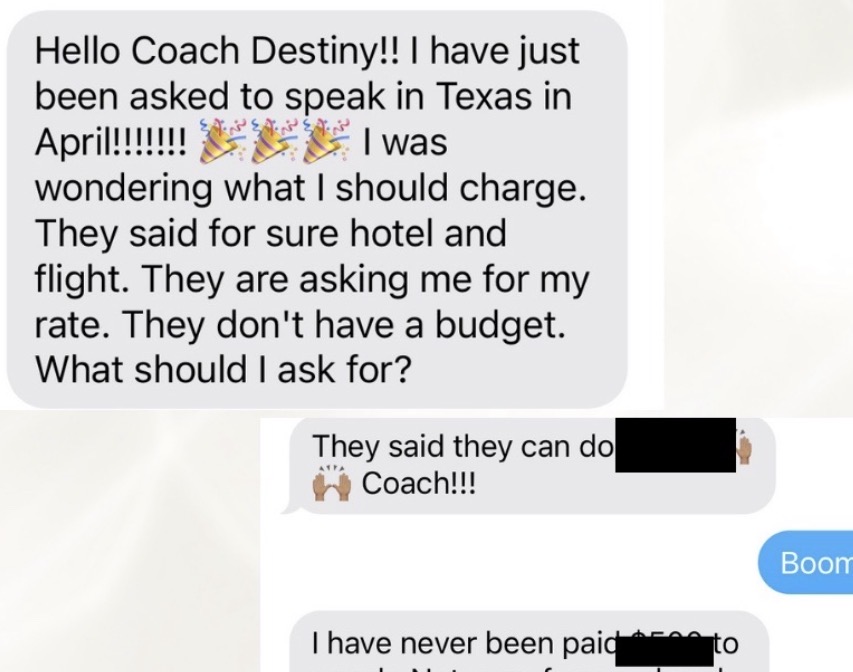Click the word 'Texas' in the first message

pyautogui.click(x=484, y=96)
